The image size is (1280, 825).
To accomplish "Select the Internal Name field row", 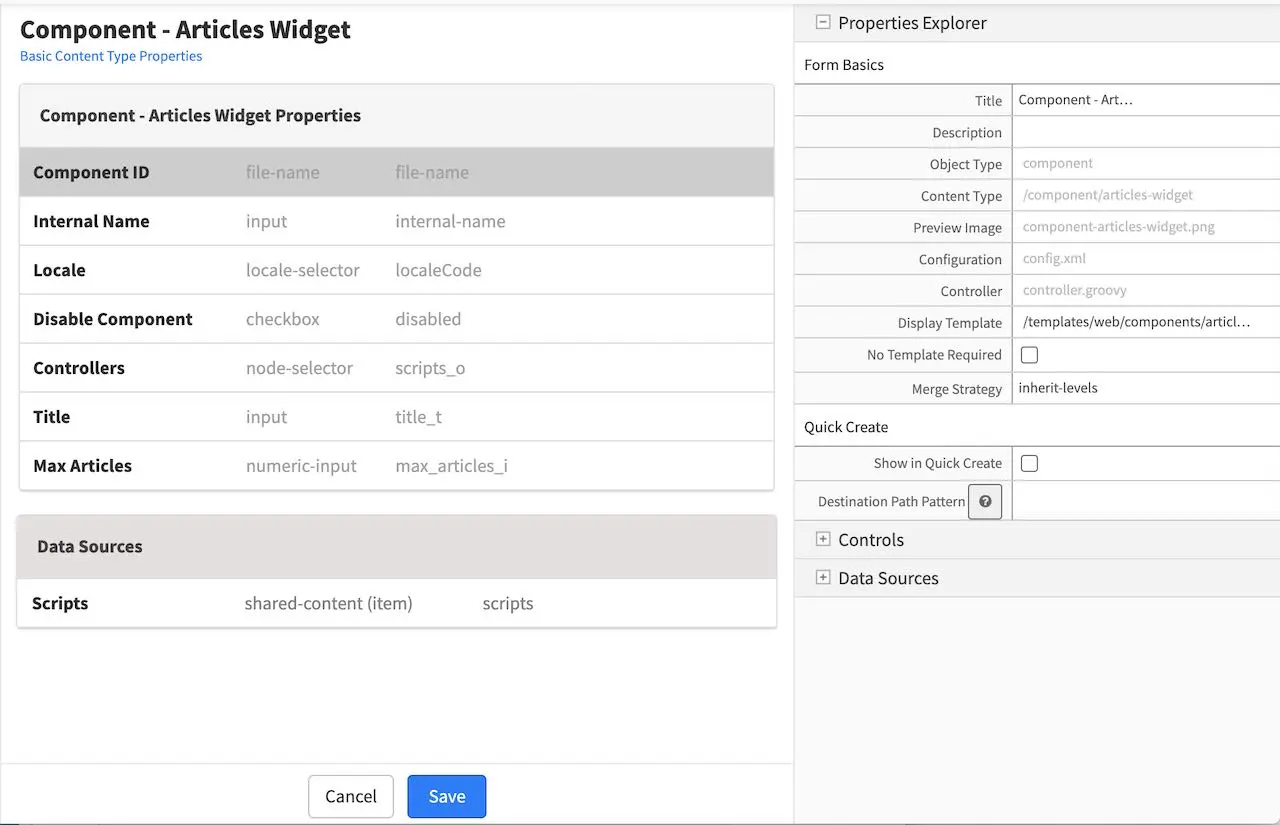I will [397, 221].
